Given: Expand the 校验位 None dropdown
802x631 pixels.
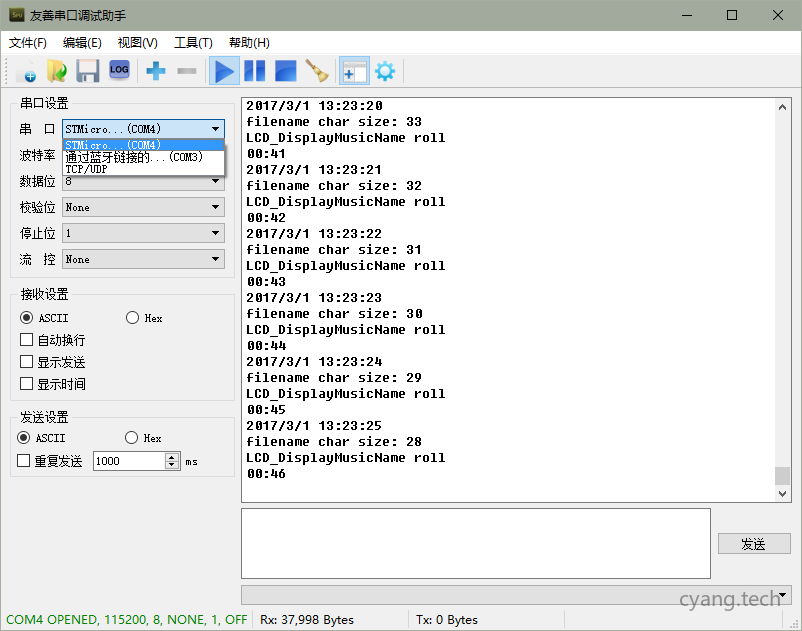Looking at the screenshot, I should click(143, 207).
